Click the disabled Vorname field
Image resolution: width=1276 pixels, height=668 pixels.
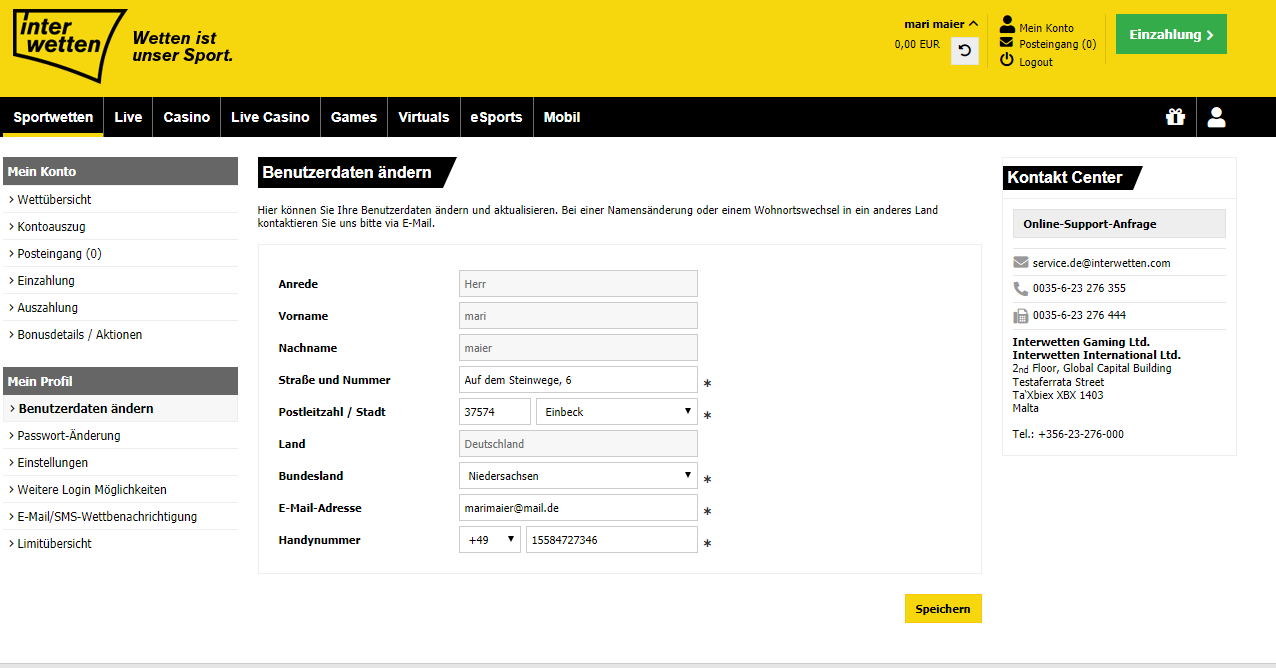[578, 316]
